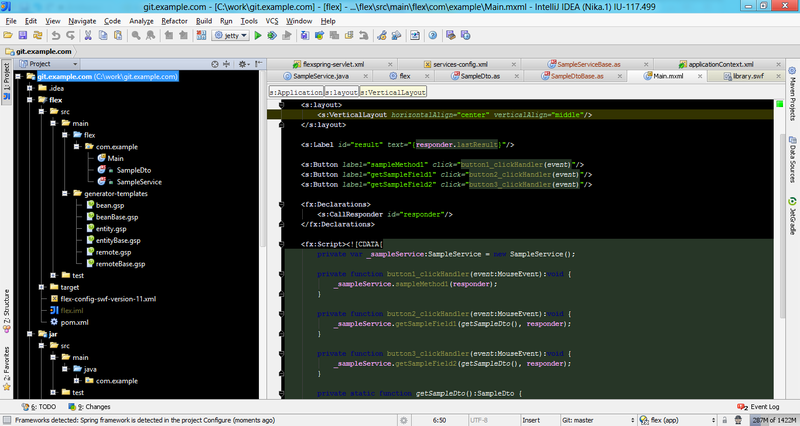Screen dimensions: 800x426
Task: Click the editor vertical scrollbar
Action: click(782, 224)
